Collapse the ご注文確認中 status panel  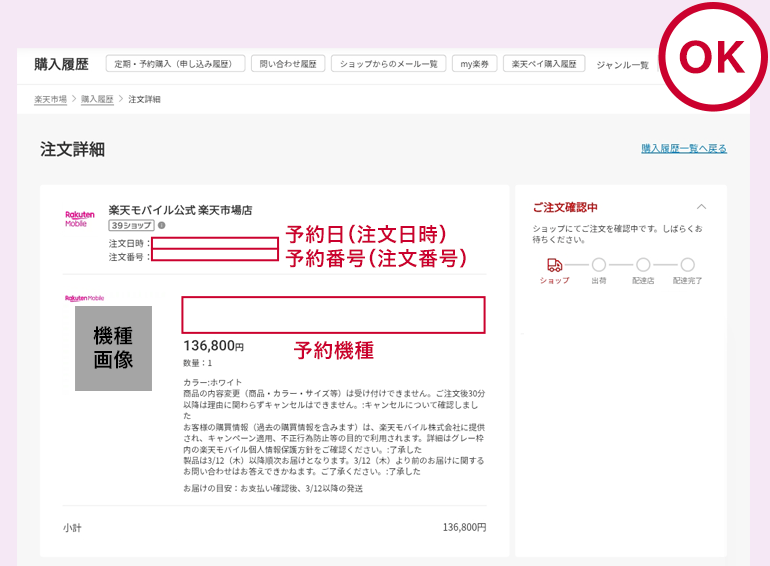[701, 207]
